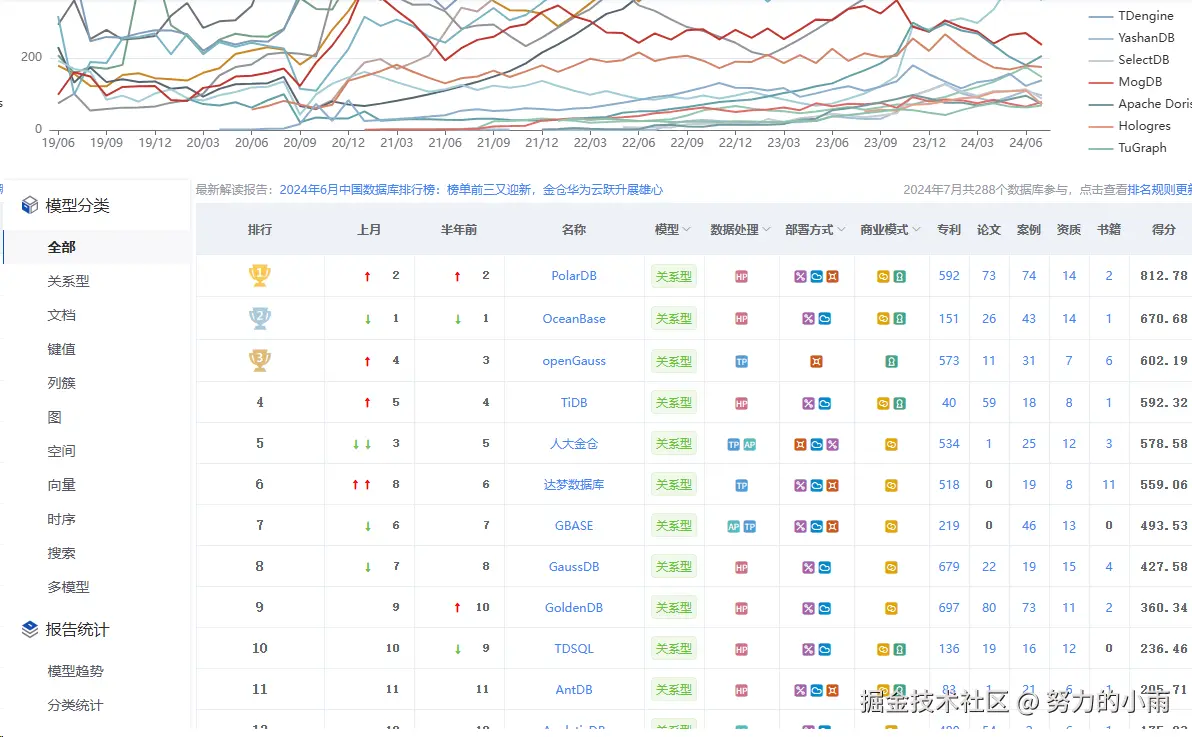Toggle the Hologres series in the chart legend
This screenshot has width=1192, height=737.
(x=1130, y=126)
